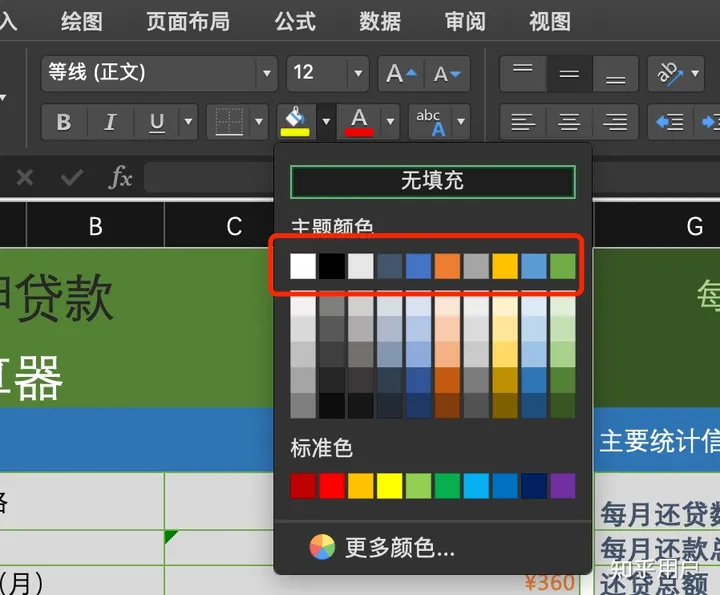Toggle italic formatting
Image resolution: width=720 pixels, height=595 pixels.
(x=110, y=122)
